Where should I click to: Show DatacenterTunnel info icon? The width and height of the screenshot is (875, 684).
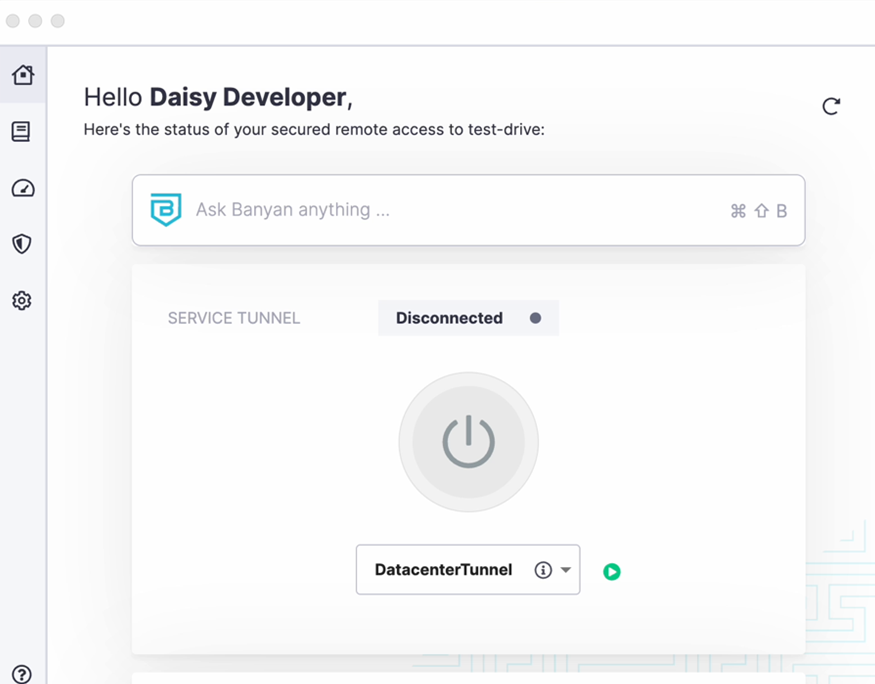[x=543, y=570]
